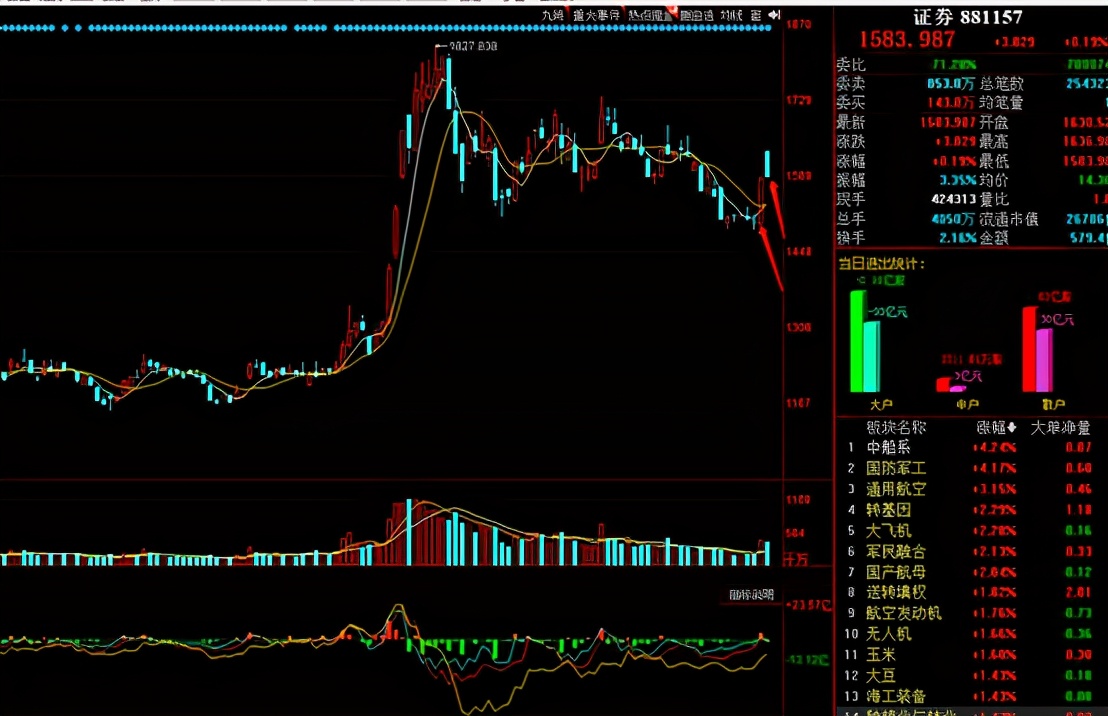Collapse side panel with the arrow icon
The height and width of the screenshot is (716, 1108).
click(774, 15)
